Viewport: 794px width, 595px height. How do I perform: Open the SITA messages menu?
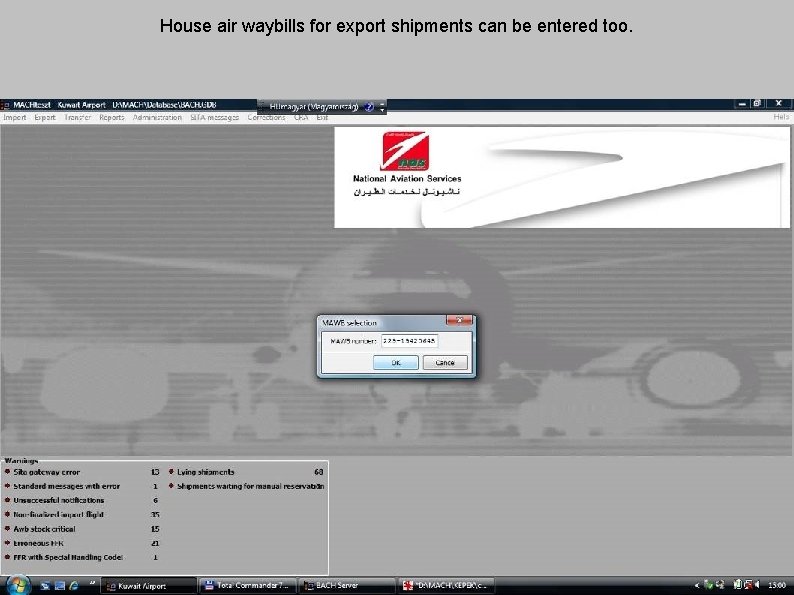click(215, 117)
